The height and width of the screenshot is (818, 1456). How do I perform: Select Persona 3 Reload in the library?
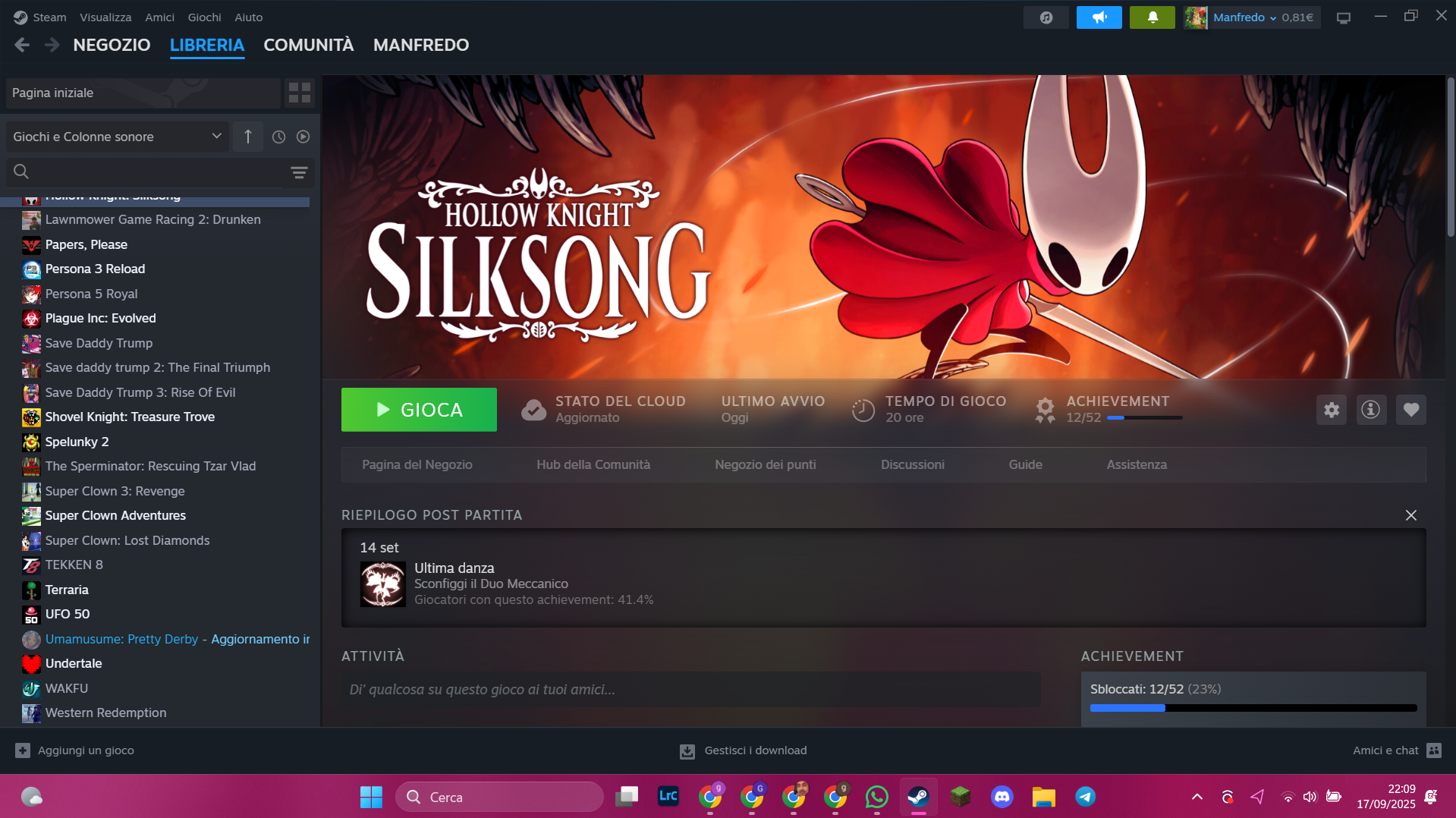pyautogui.click(x=95, y=269)
